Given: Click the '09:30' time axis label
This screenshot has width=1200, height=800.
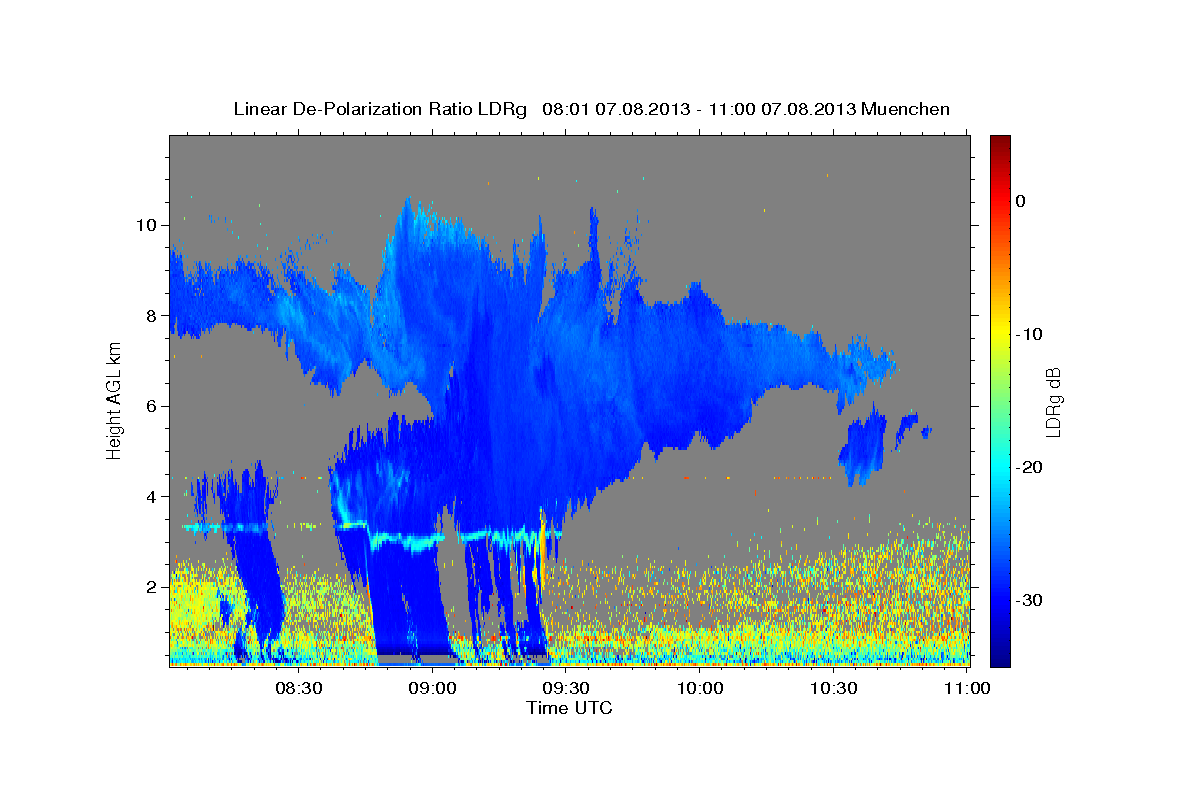Looking at the screenshot, I should click(567, 688).
